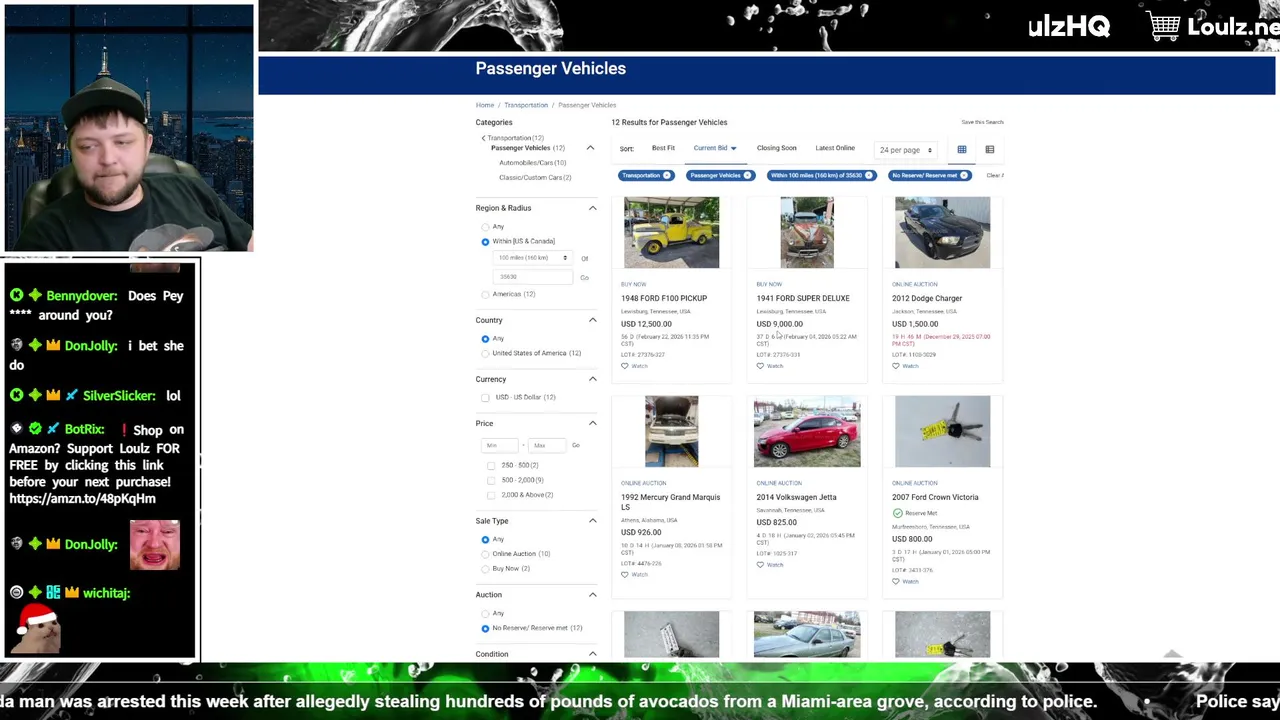Open the Home breadcrumb link

[485, 105]
